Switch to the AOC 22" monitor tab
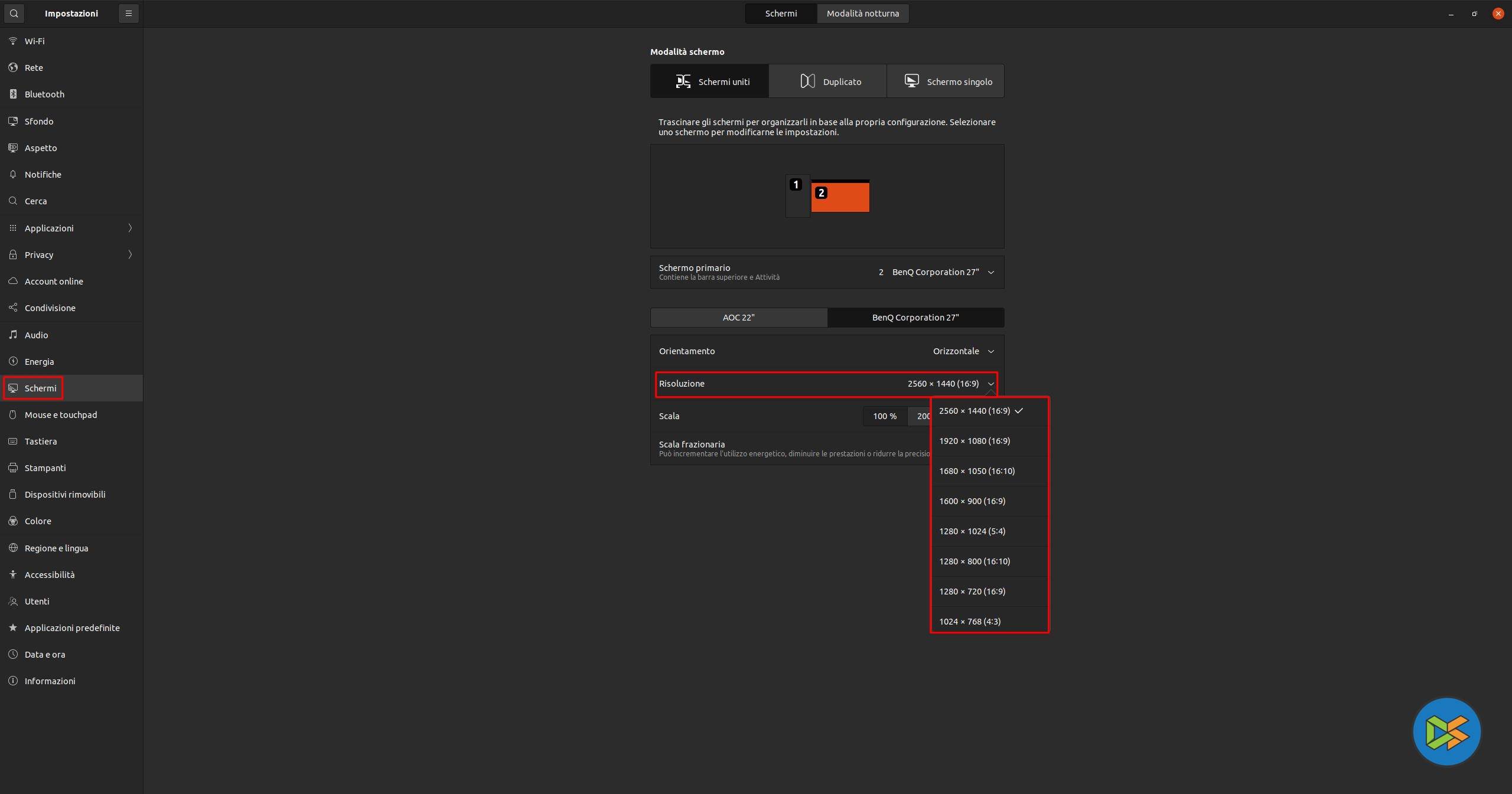 coord(738,318)
